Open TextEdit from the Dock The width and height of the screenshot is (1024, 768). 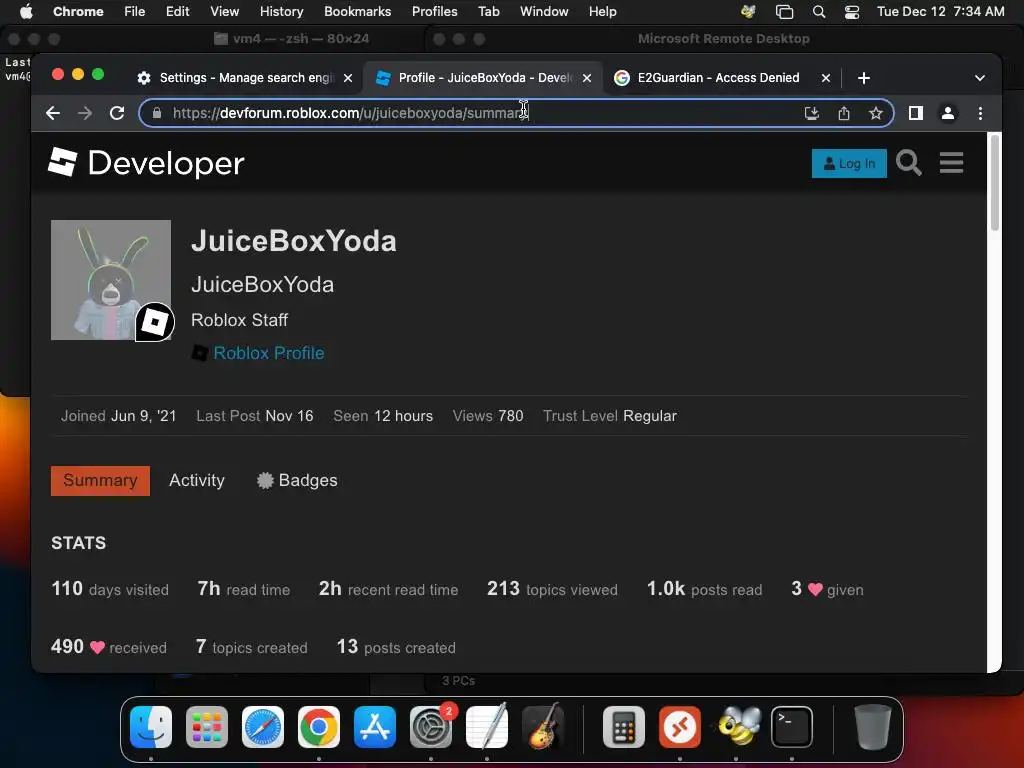(x=487, y=727)
